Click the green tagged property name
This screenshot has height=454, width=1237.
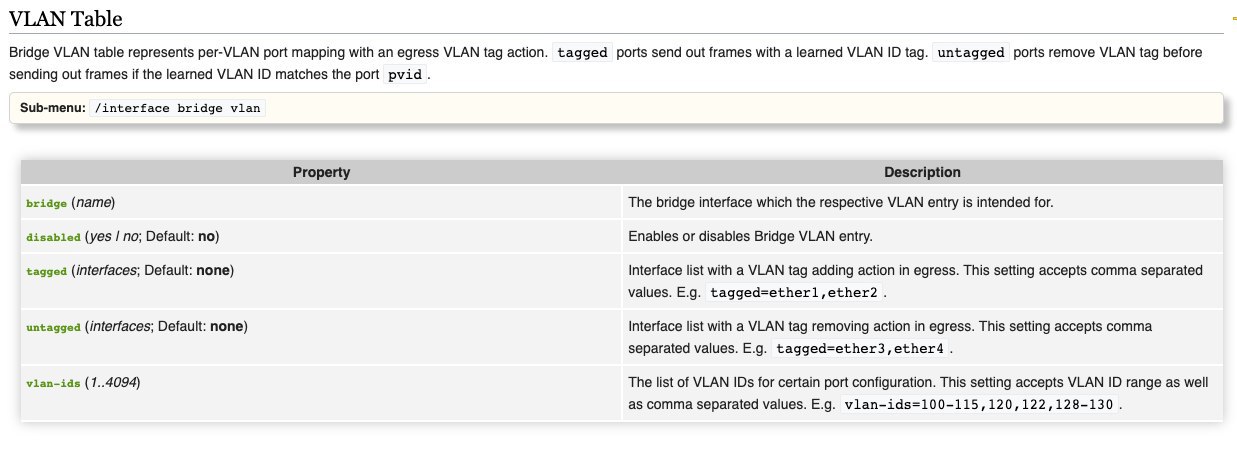pyautogui.click(x=46, y=271)
